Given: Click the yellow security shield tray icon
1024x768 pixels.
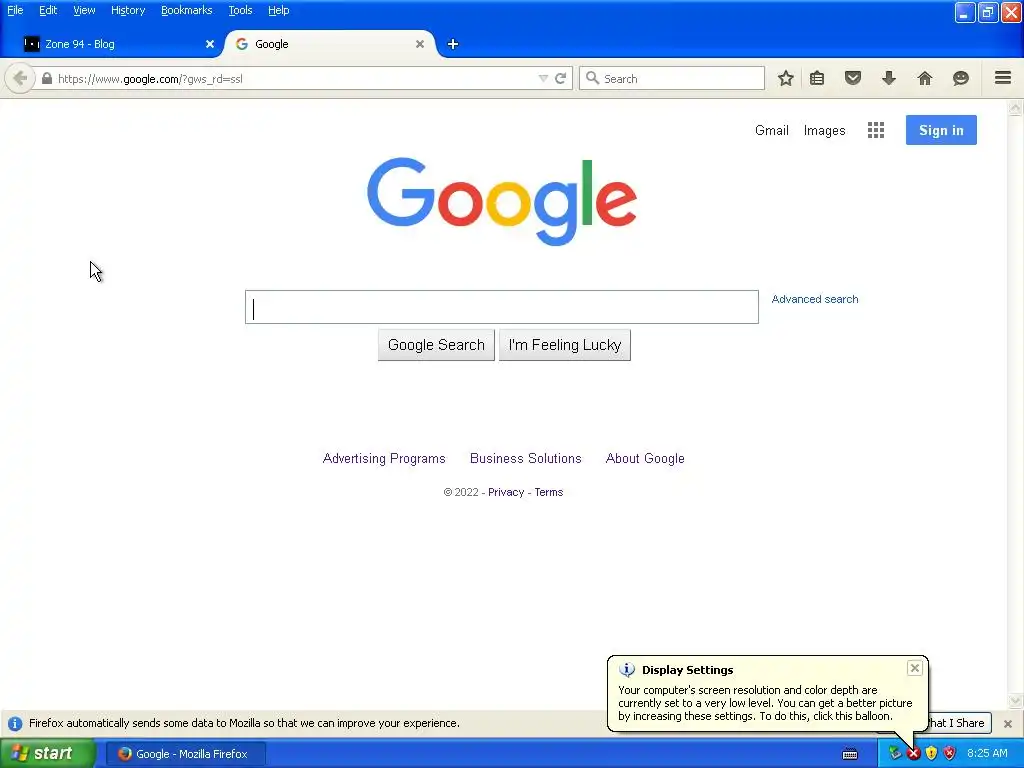Looking at the screenshot, I should (931, 754).
